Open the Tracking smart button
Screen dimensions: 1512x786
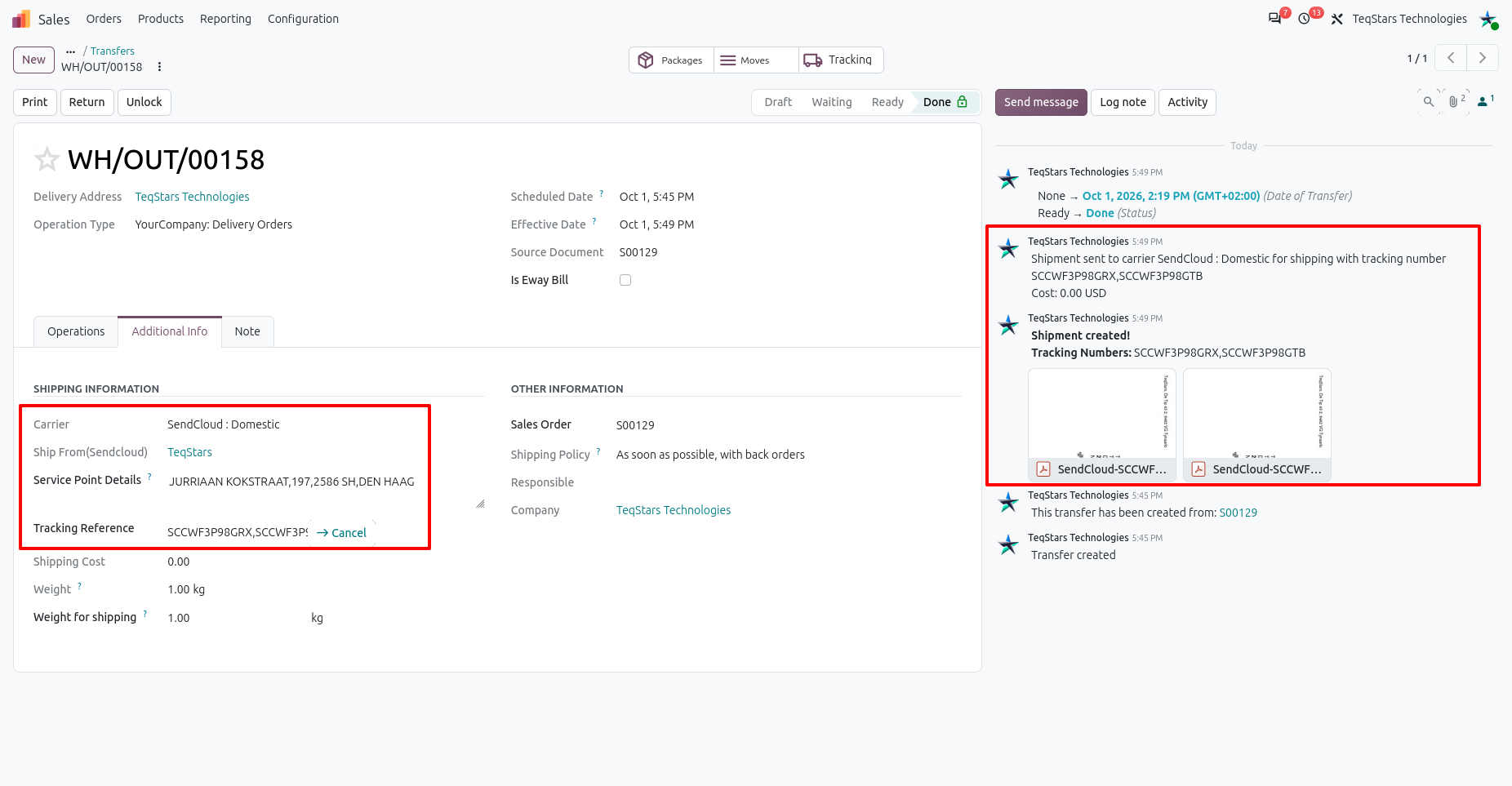click(841, 60)
